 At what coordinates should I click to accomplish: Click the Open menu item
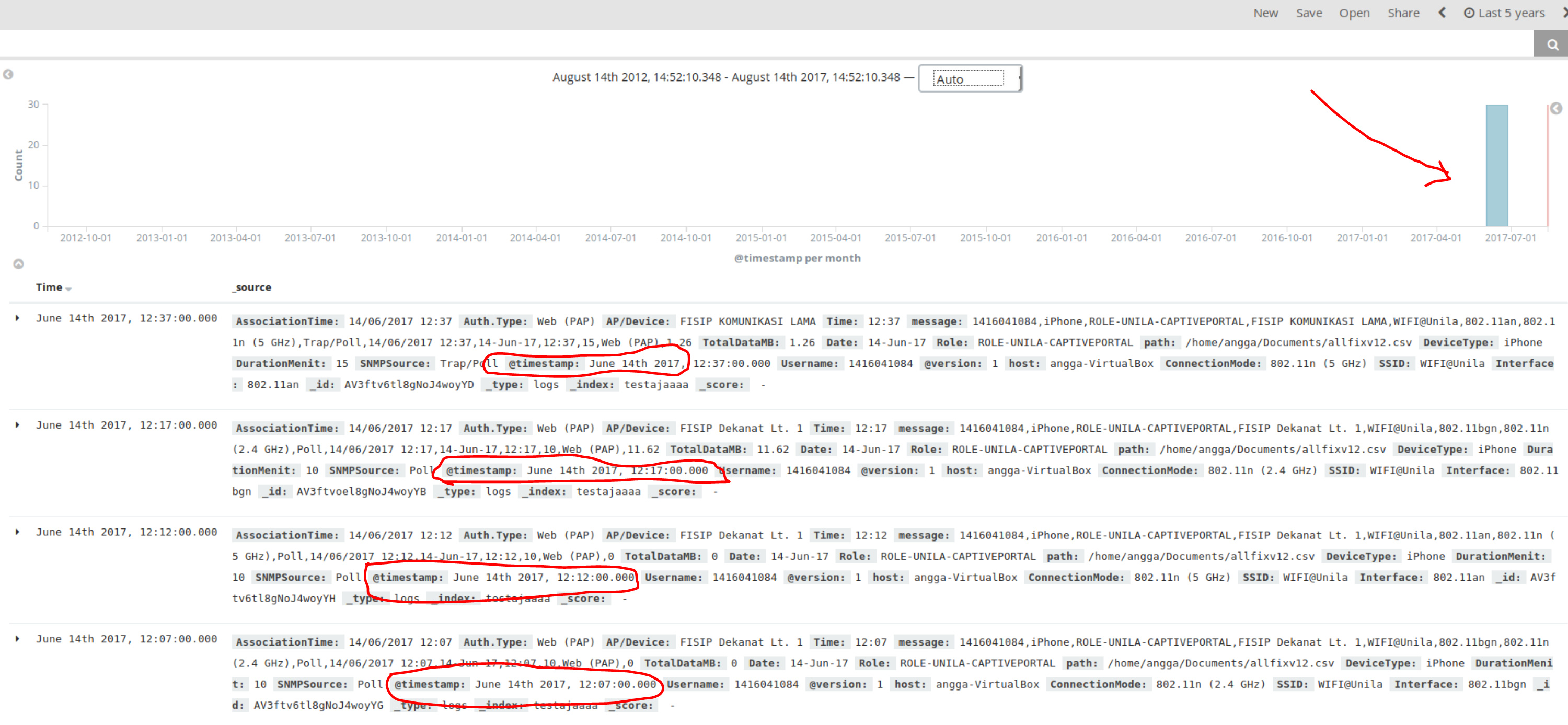[1354, 13]
